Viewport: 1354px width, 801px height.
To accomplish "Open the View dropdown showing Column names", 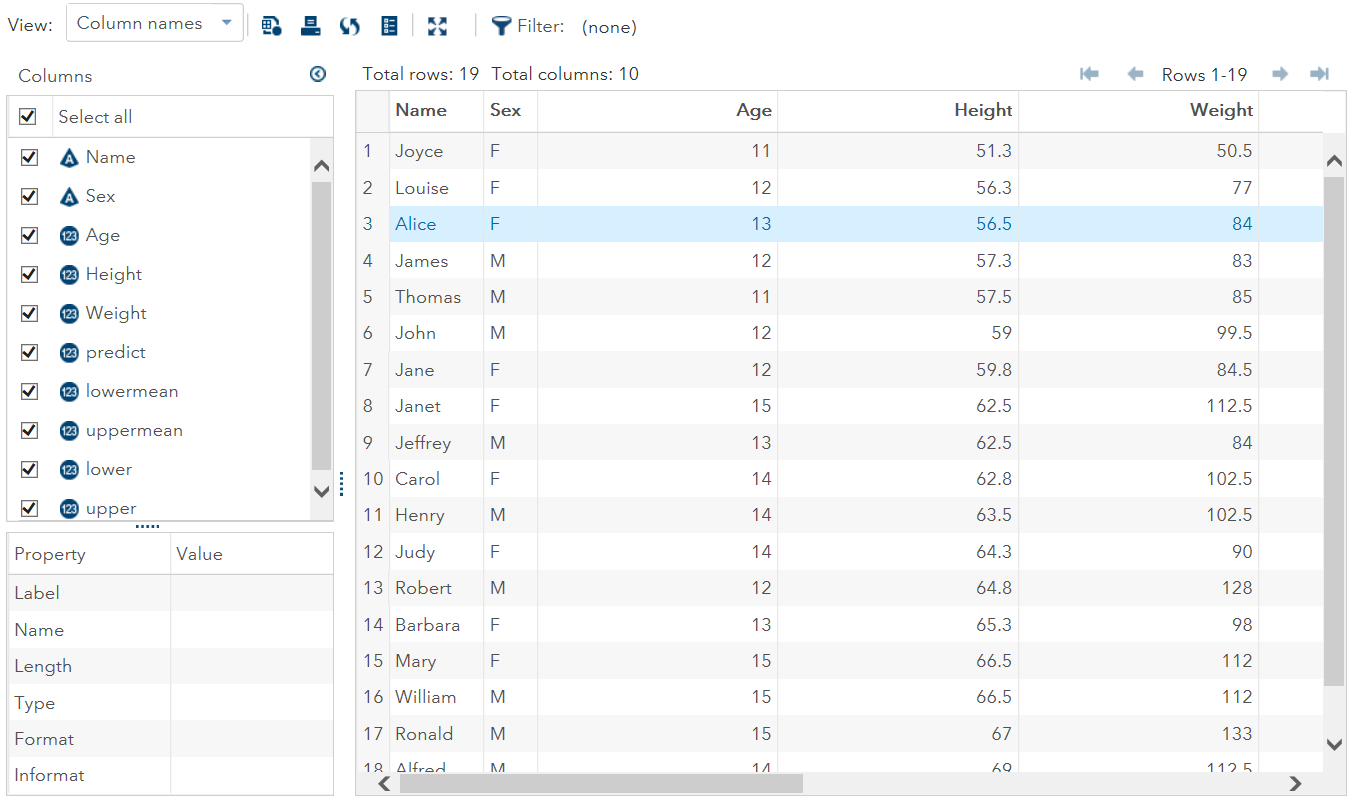I will coord(155,23).
